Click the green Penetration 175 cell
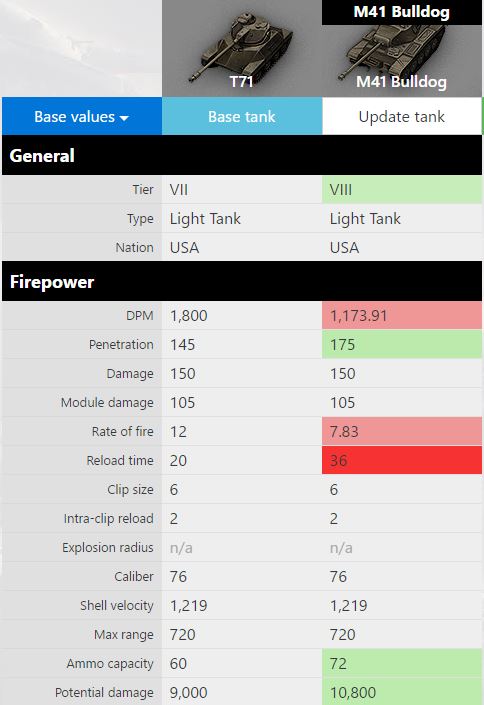Screen dimensions: 484x705 [x=402, y=344]
